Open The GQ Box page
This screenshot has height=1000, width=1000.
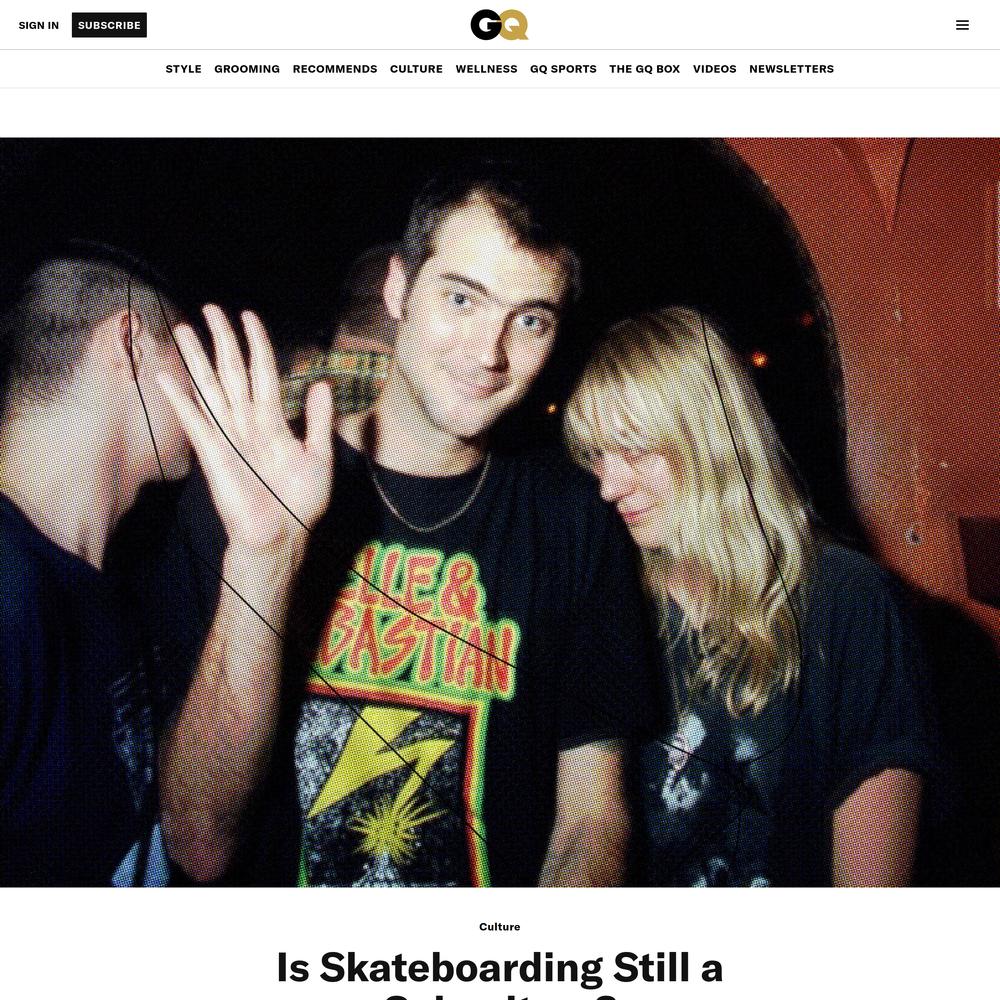(644, 69)
